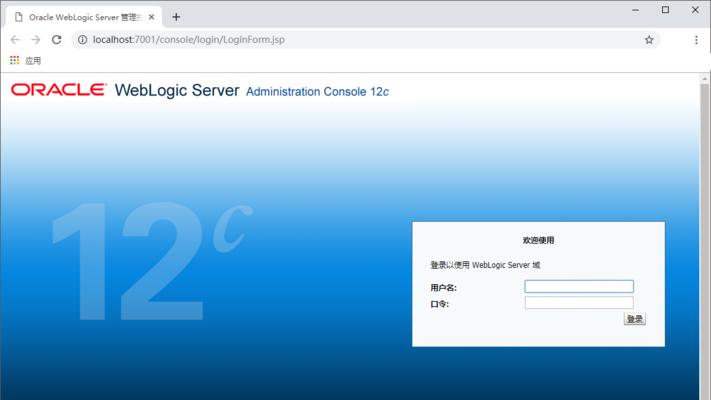Viewport: 711px width, 400px height.
Task: Click the 口令 label
Action: tap(439, 304)
